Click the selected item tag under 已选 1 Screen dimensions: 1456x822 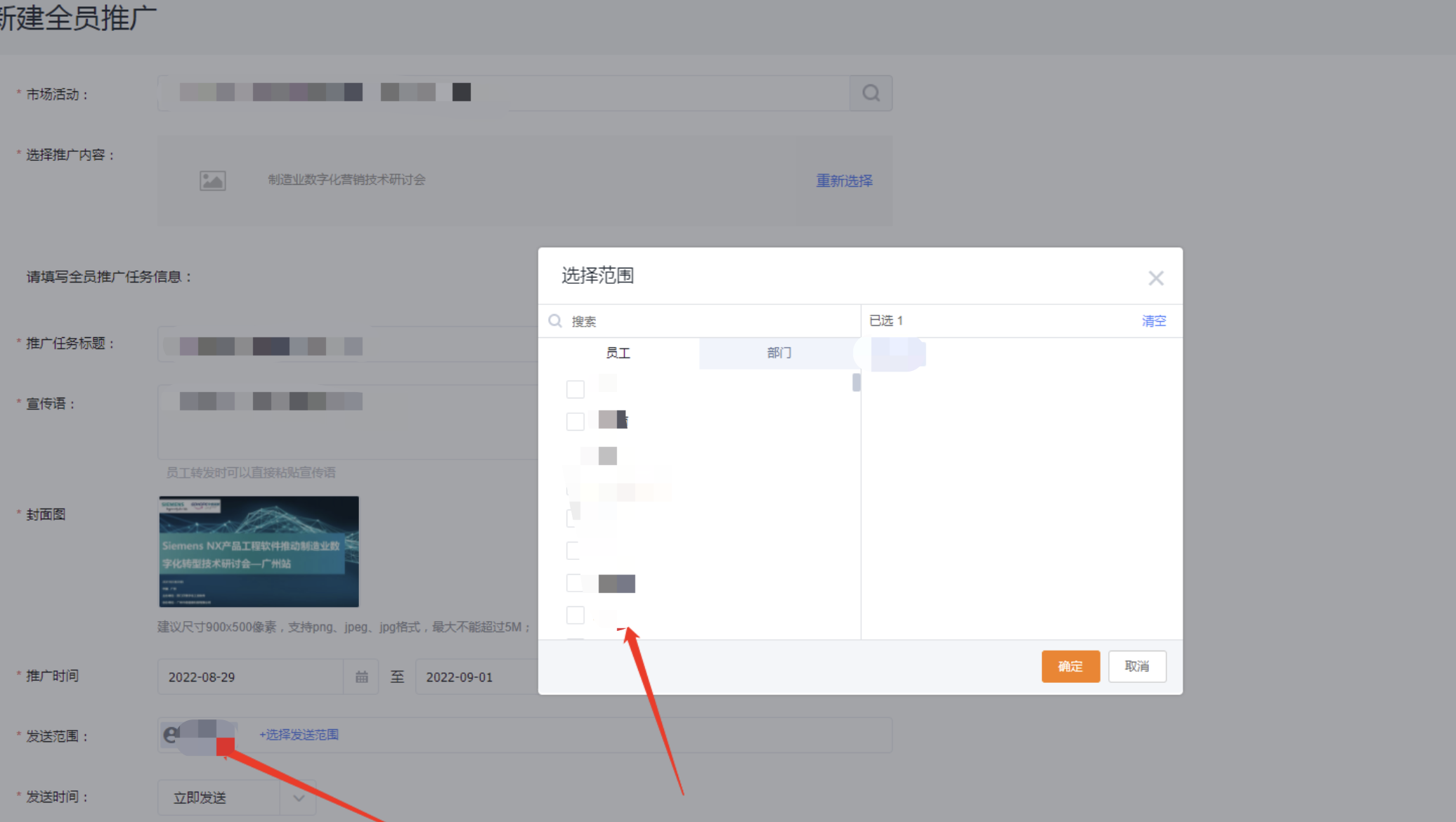898,353
